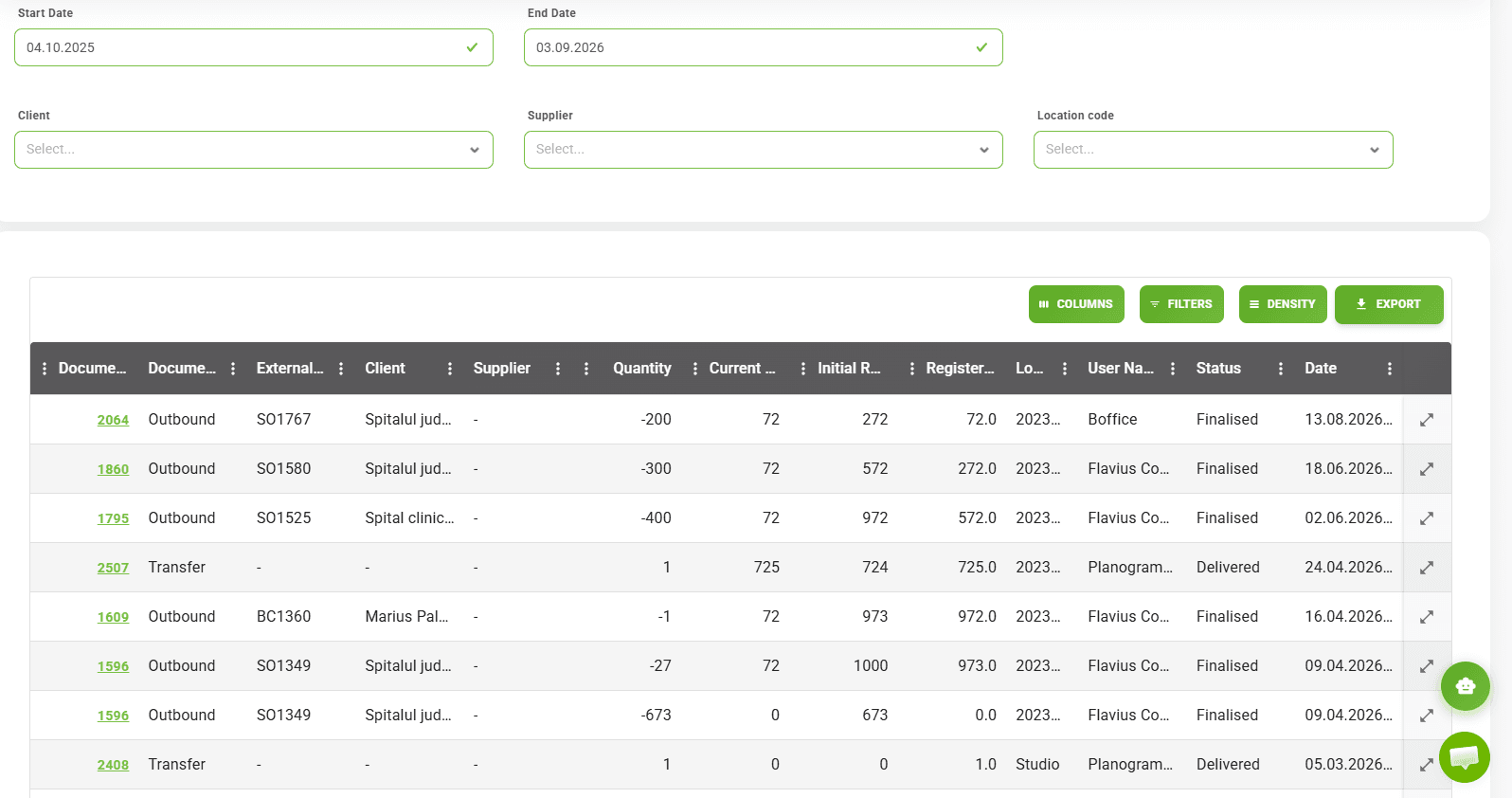Open the FILTERS panel
The width and height of the screenshot is (1512, 798).
1181,304
